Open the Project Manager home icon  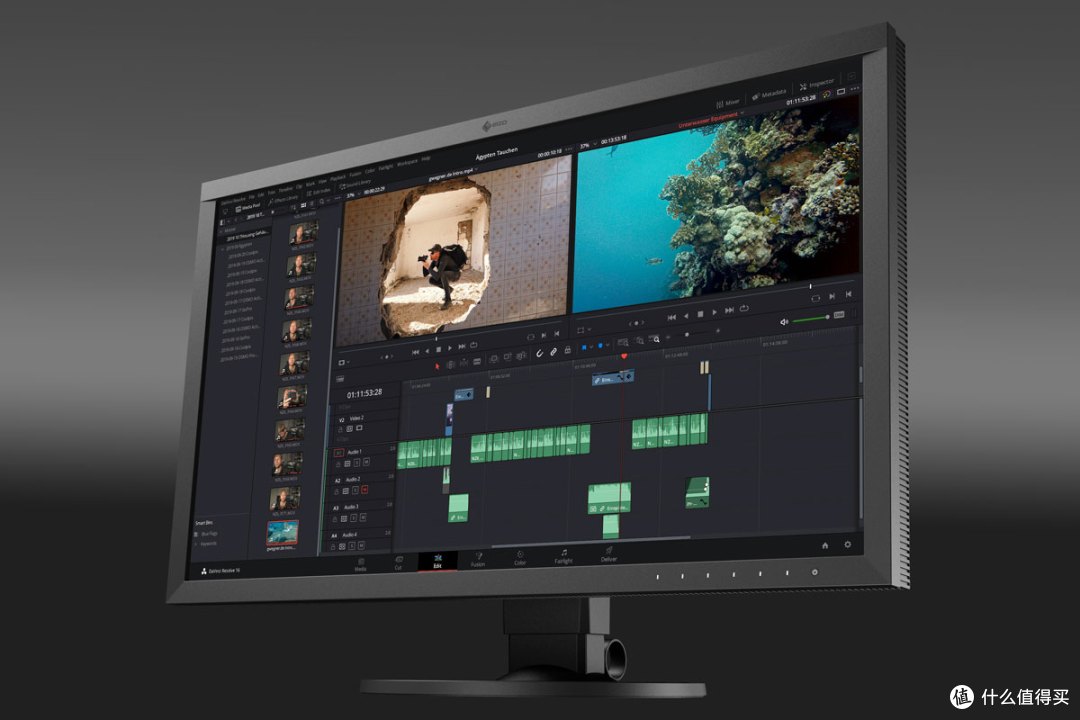pyautogui.click(x=825, y=546)
